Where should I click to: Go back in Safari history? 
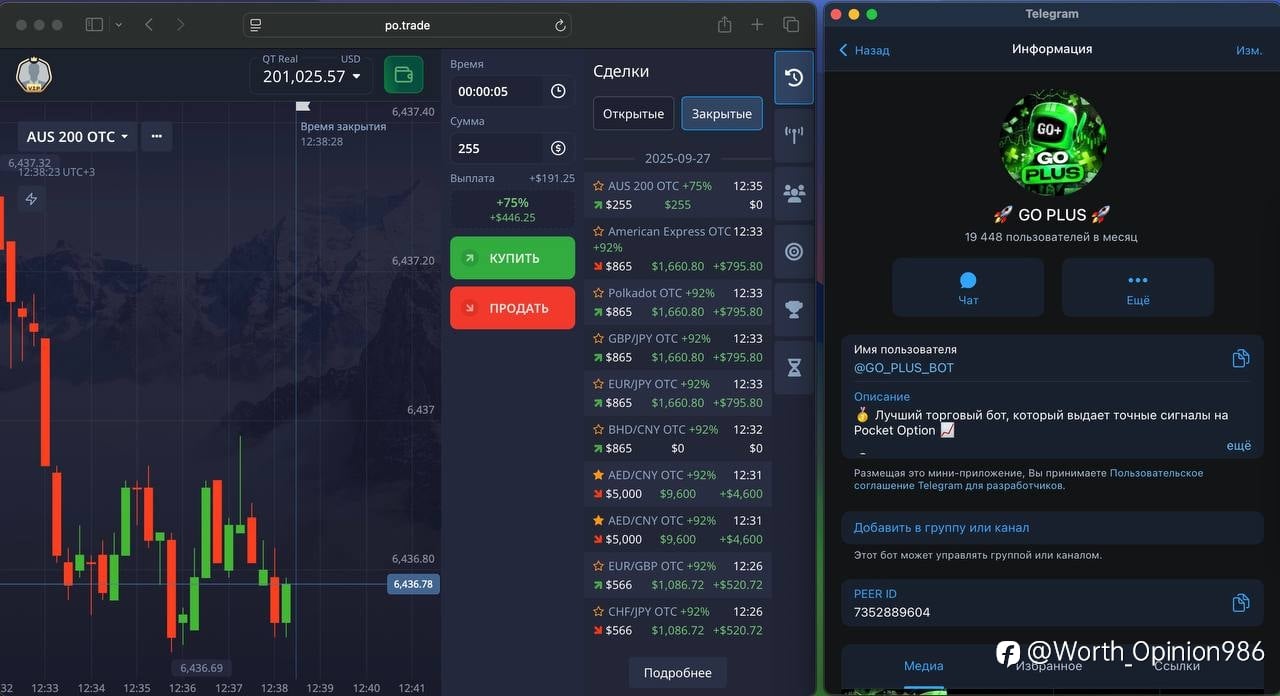tap(149, 25)
